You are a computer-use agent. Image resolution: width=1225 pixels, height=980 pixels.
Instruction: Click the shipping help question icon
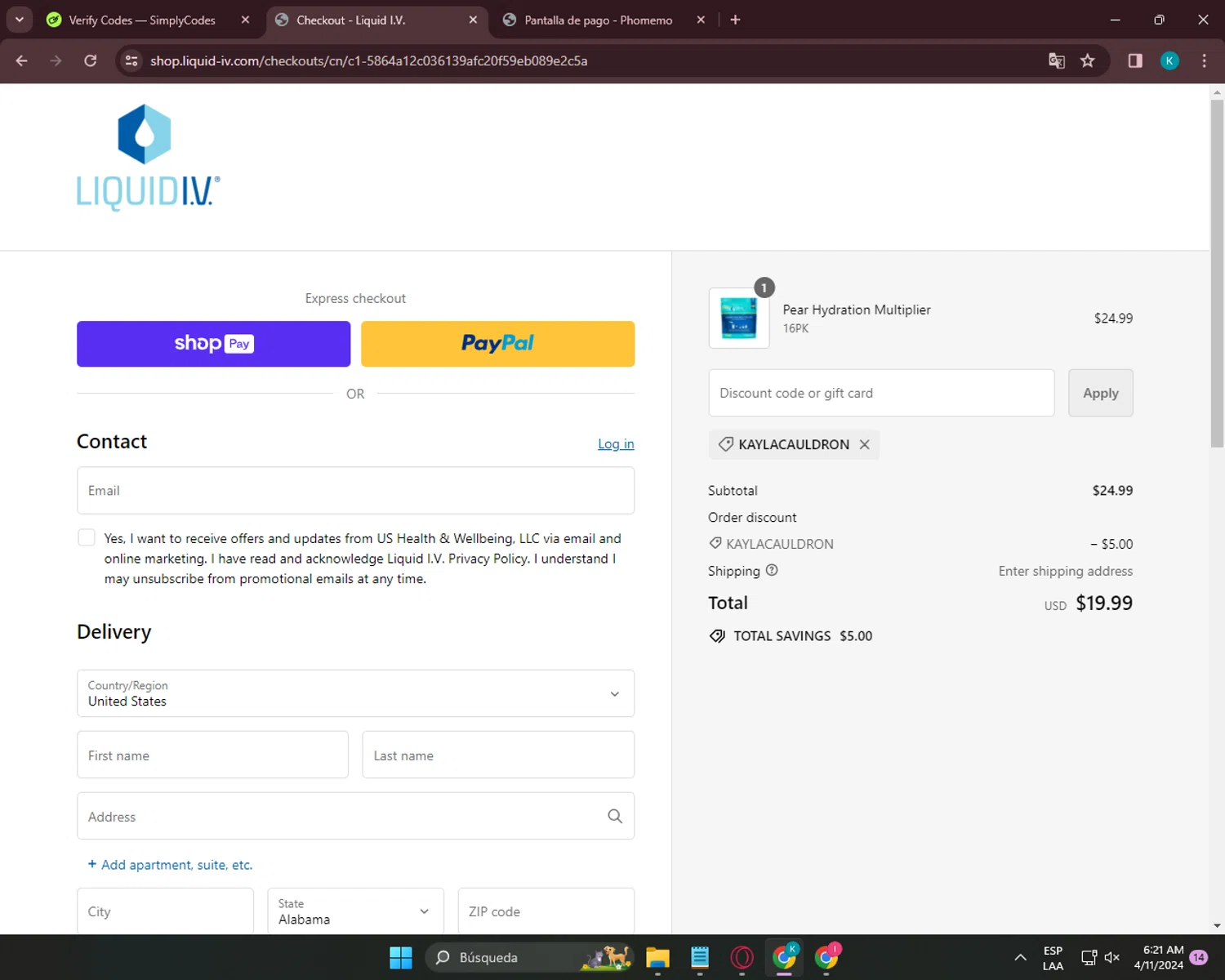[772, 570]
